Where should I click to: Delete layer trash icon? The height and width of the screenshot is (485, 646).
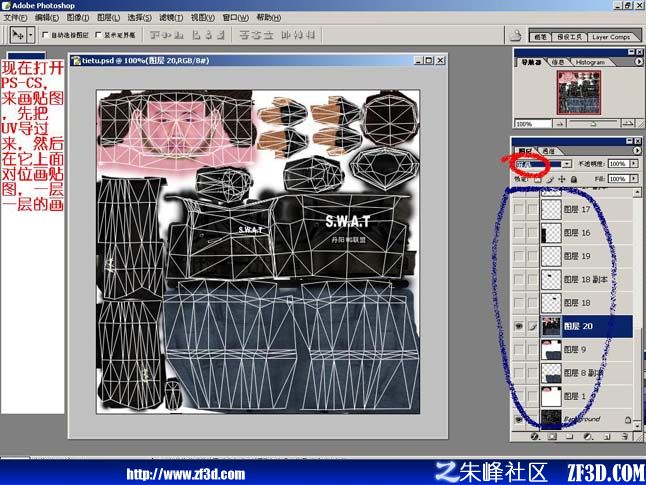point(625,436)
